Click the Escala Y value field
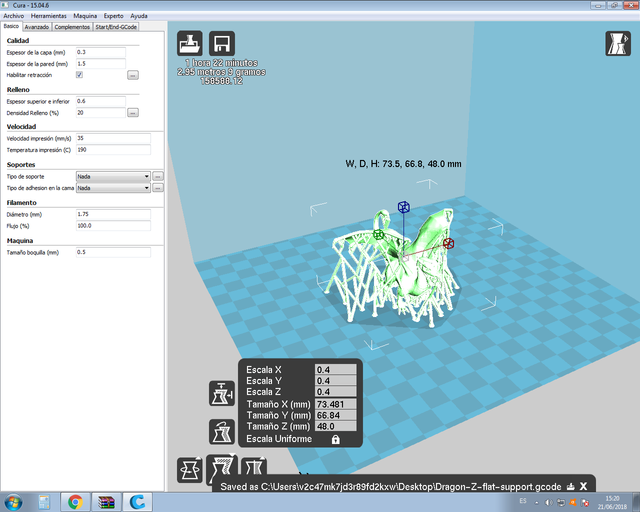Viewport: 640px width, 512px height. point(336,381)
